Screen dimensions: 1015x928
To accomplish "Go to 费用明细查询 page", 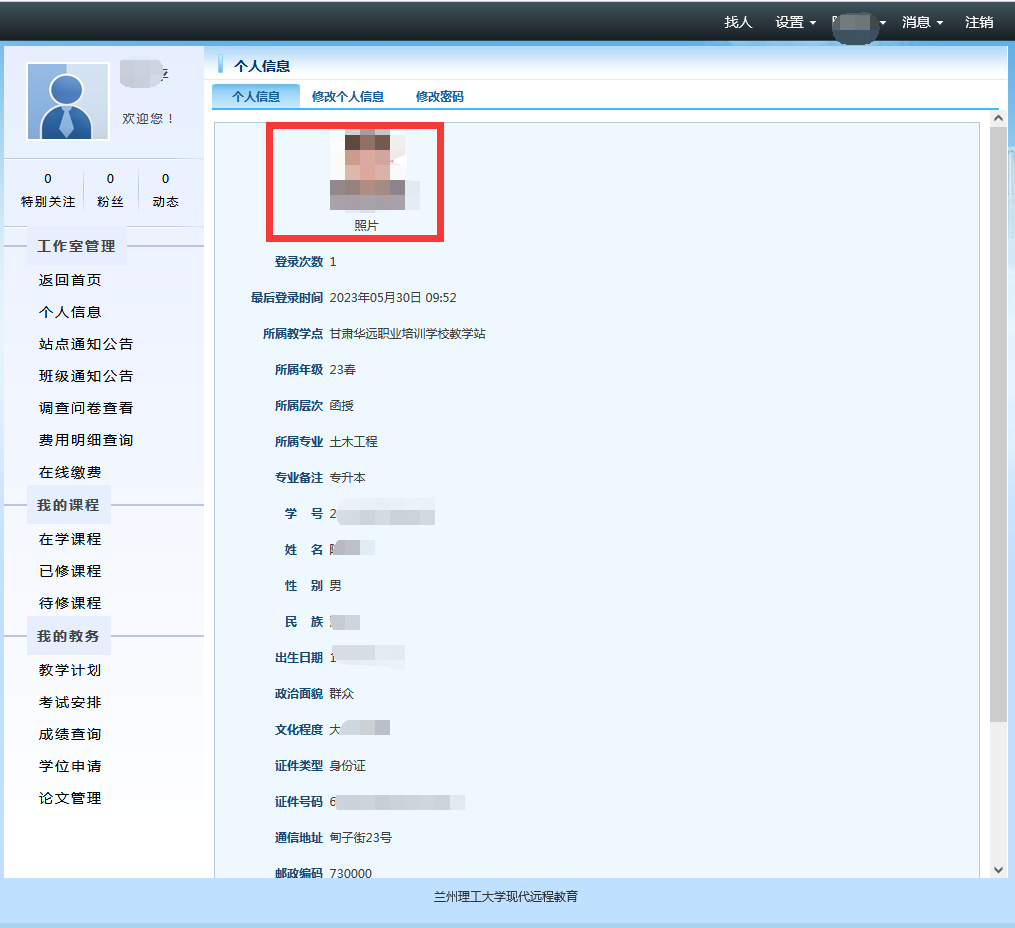I will [86, 440].
